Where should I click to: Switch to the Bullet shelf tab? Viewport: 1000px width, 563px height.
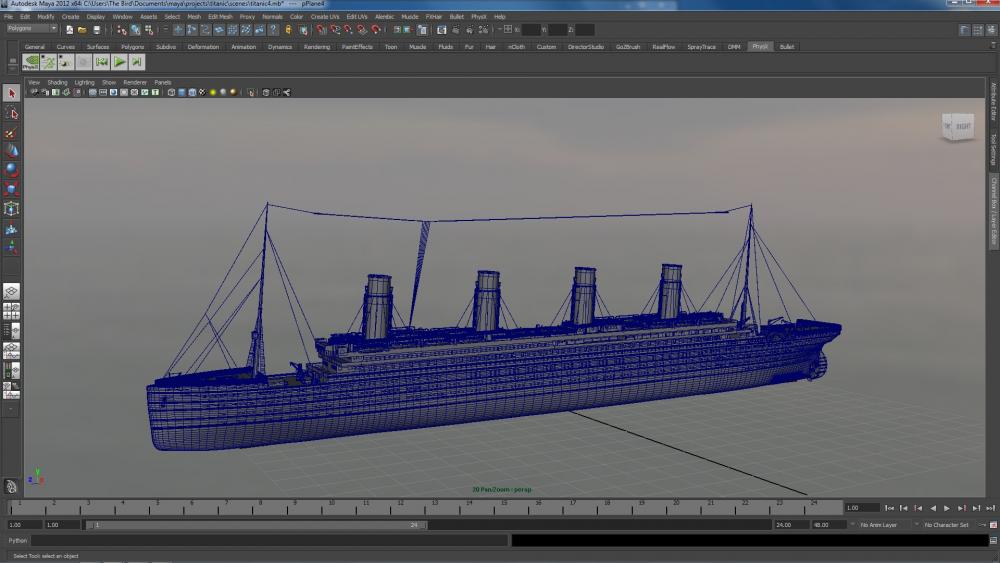[x=787, y=47]
